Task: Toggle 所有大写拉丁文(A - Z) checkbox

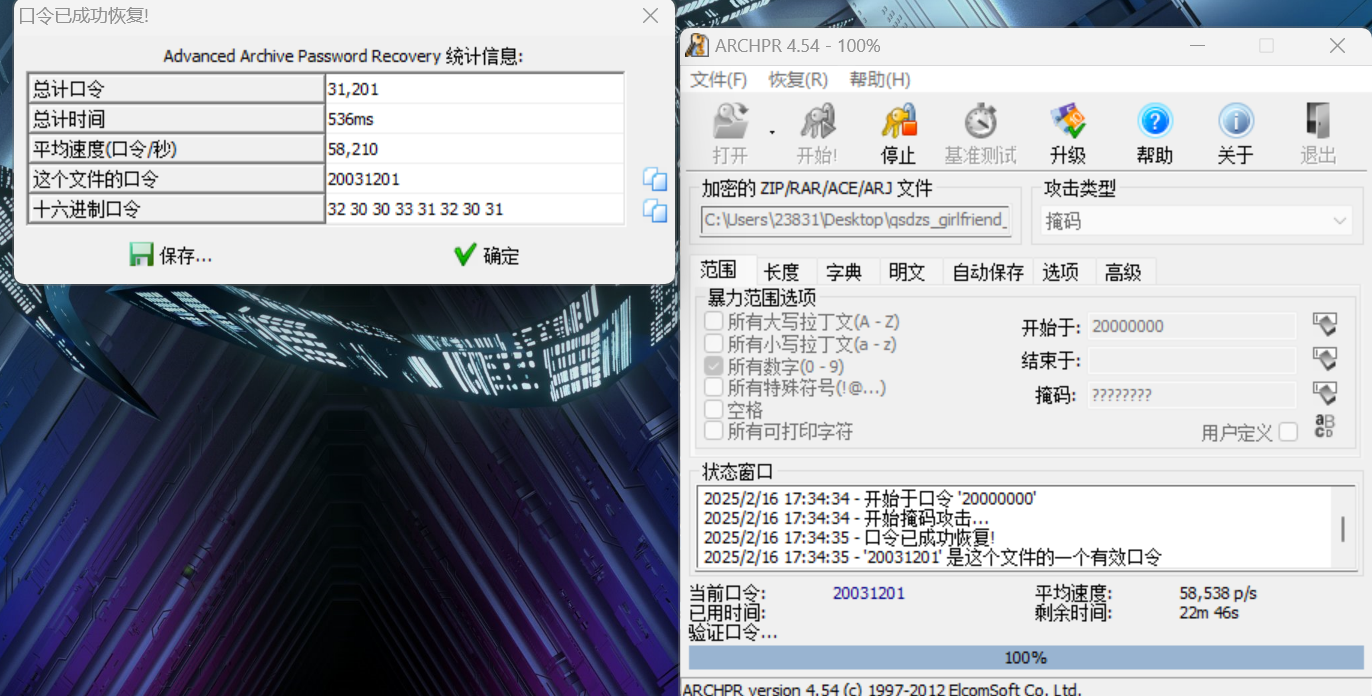Action: tap(714, 322)
